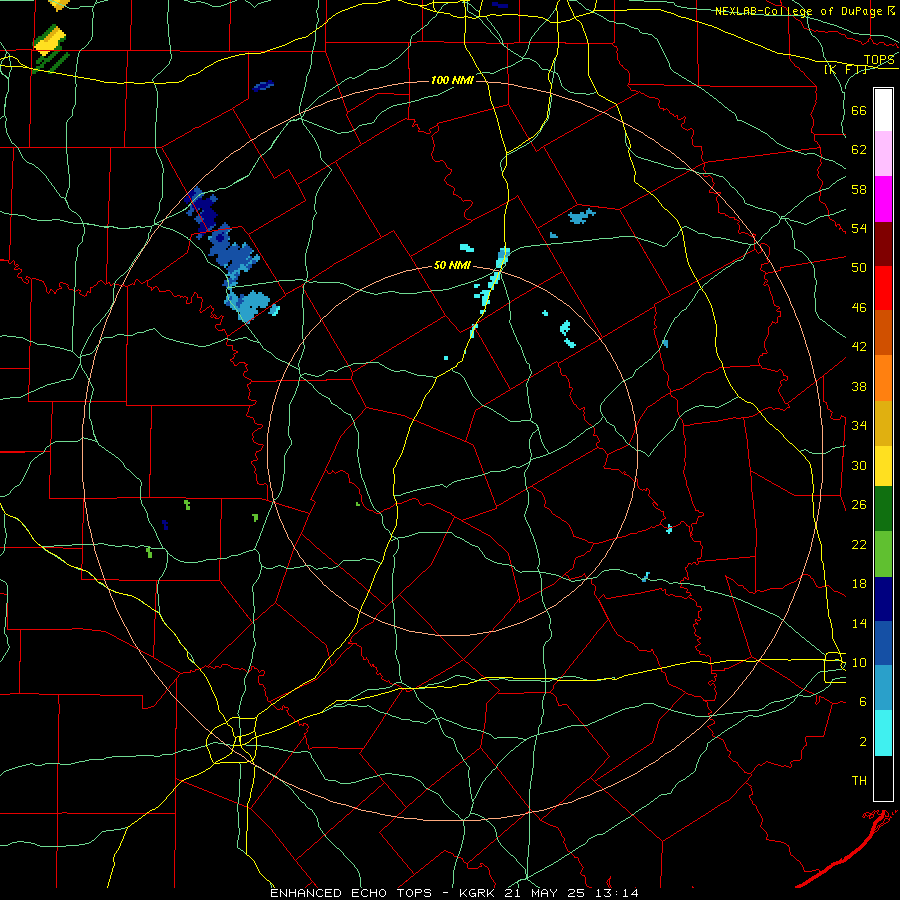Select the dark green legend swatch
This screenshot has width=900, height=900.
click(883, 509)
